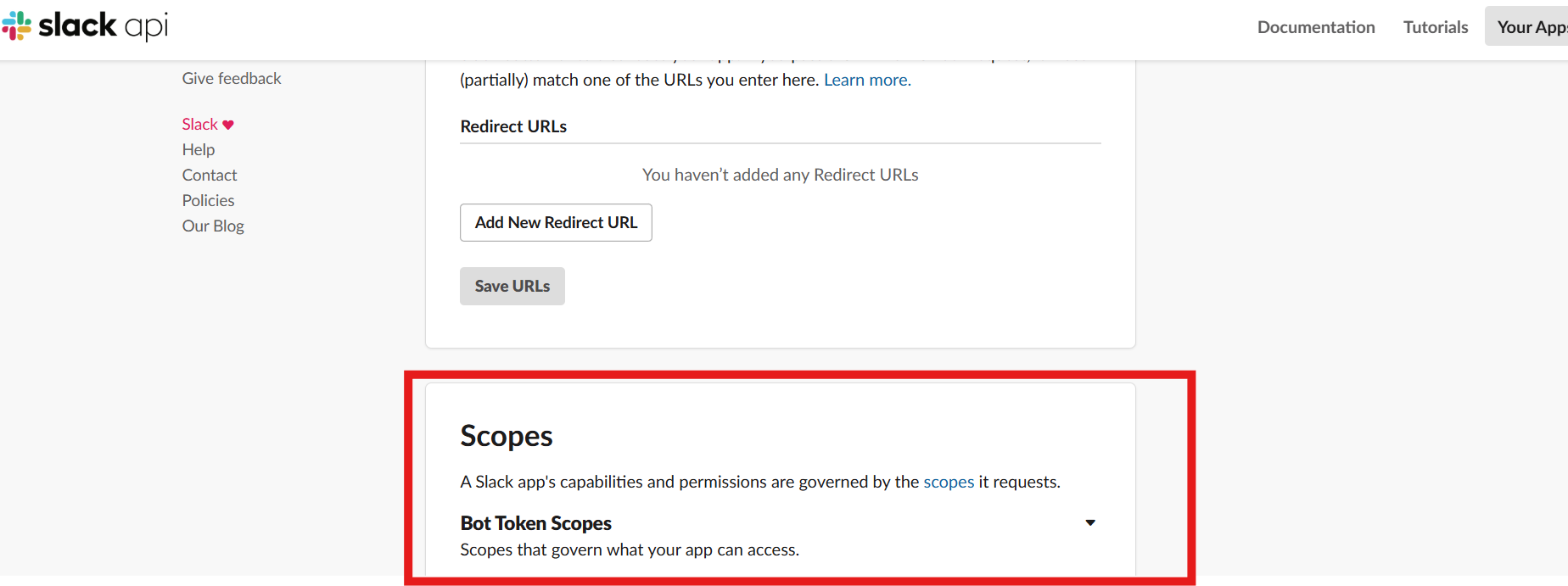Click the Redirect URLs heading
The image size is (1568, 586).
(x=512, y=126)
